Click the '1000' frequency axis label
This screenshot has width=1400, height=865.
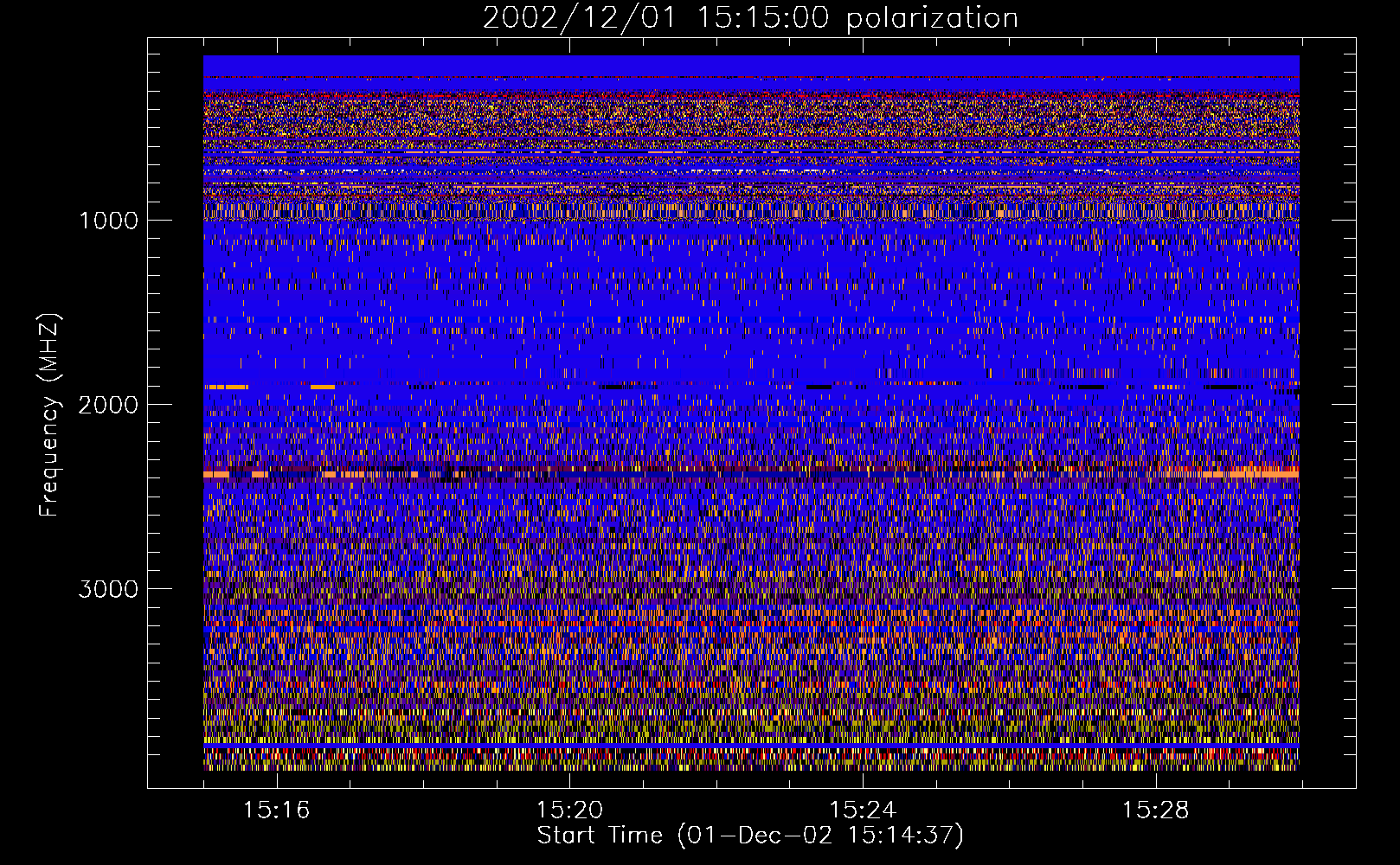[x=108, y=221]
